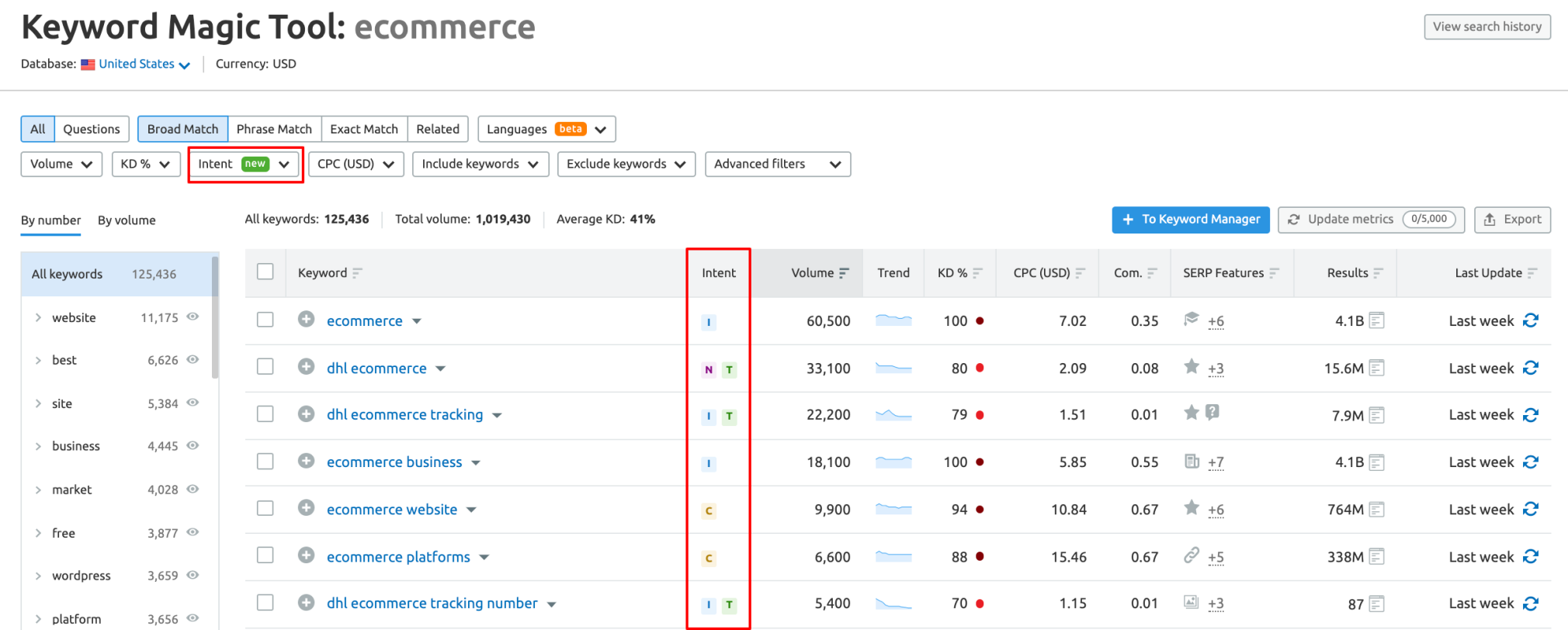
Task: Toggle eye icon for website group
Action: [x=193, y=317]
